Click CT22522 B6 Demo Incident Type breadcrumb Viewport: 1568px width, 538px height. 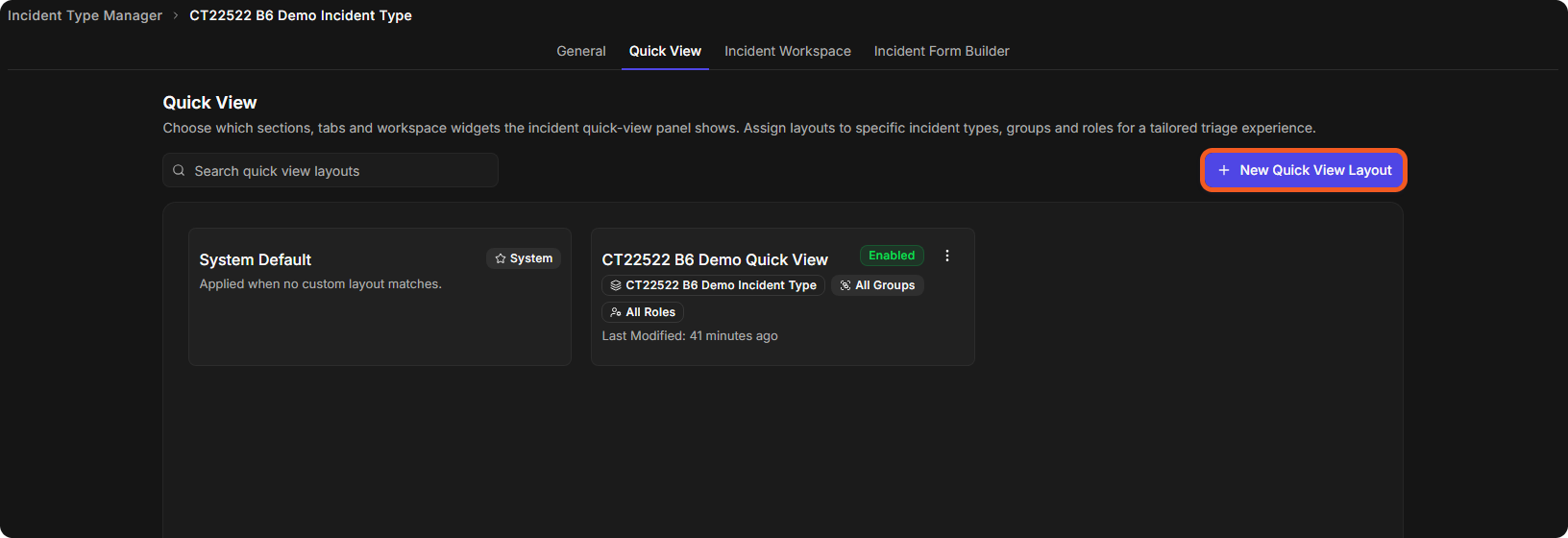(301, 15)
